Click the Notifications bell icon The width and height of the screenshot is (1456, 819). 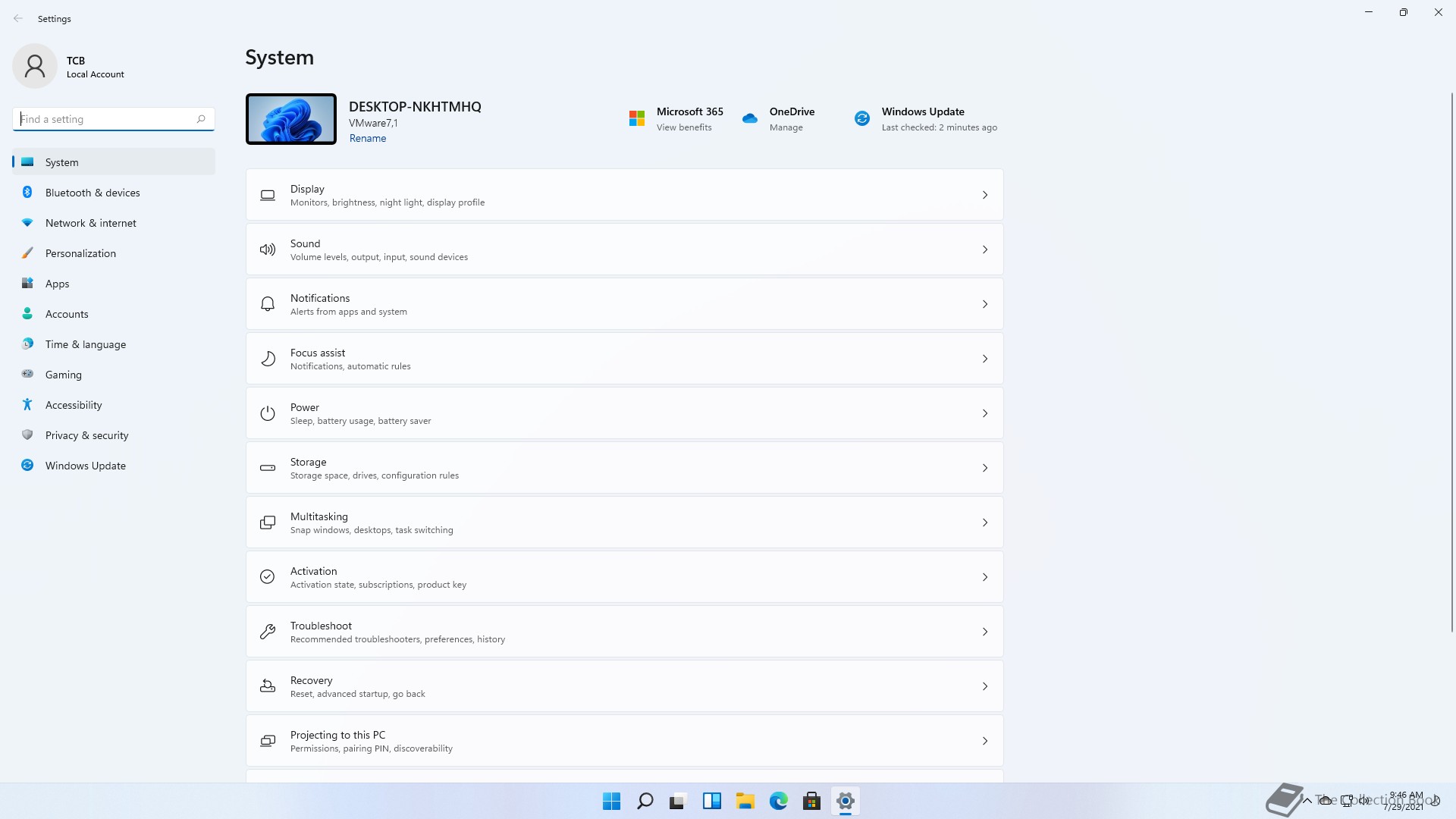[x=268, y=304]
